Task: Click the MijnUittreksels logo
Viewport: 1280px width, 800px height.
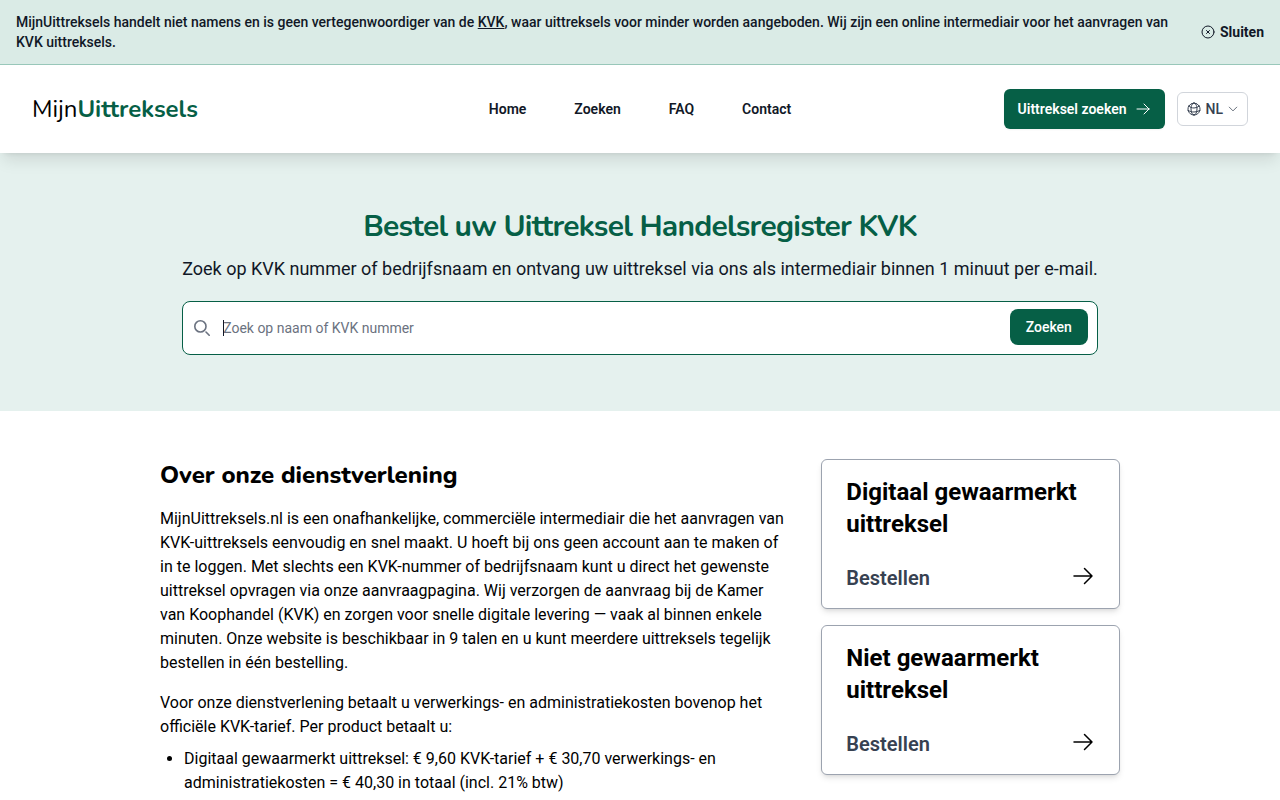Action: click(x=115, y=109)
